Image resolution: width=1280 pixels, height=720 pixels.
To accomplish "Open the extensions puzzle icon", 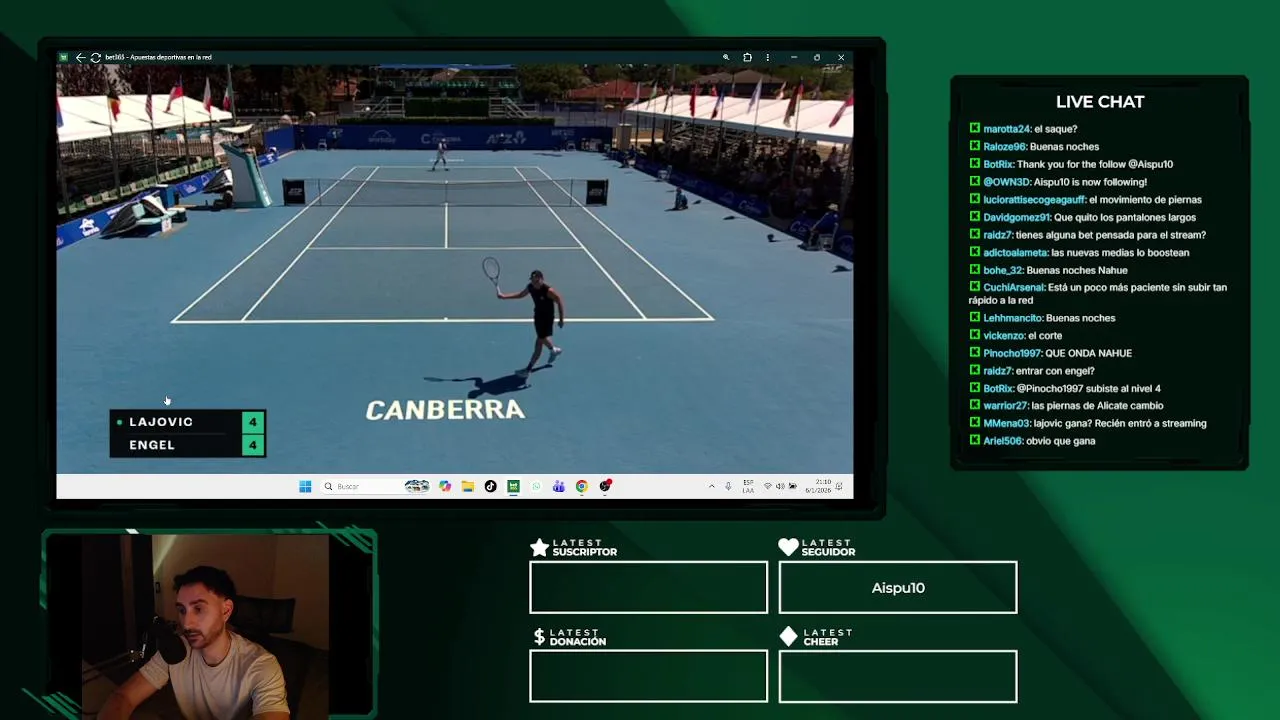I will [747, 58].
